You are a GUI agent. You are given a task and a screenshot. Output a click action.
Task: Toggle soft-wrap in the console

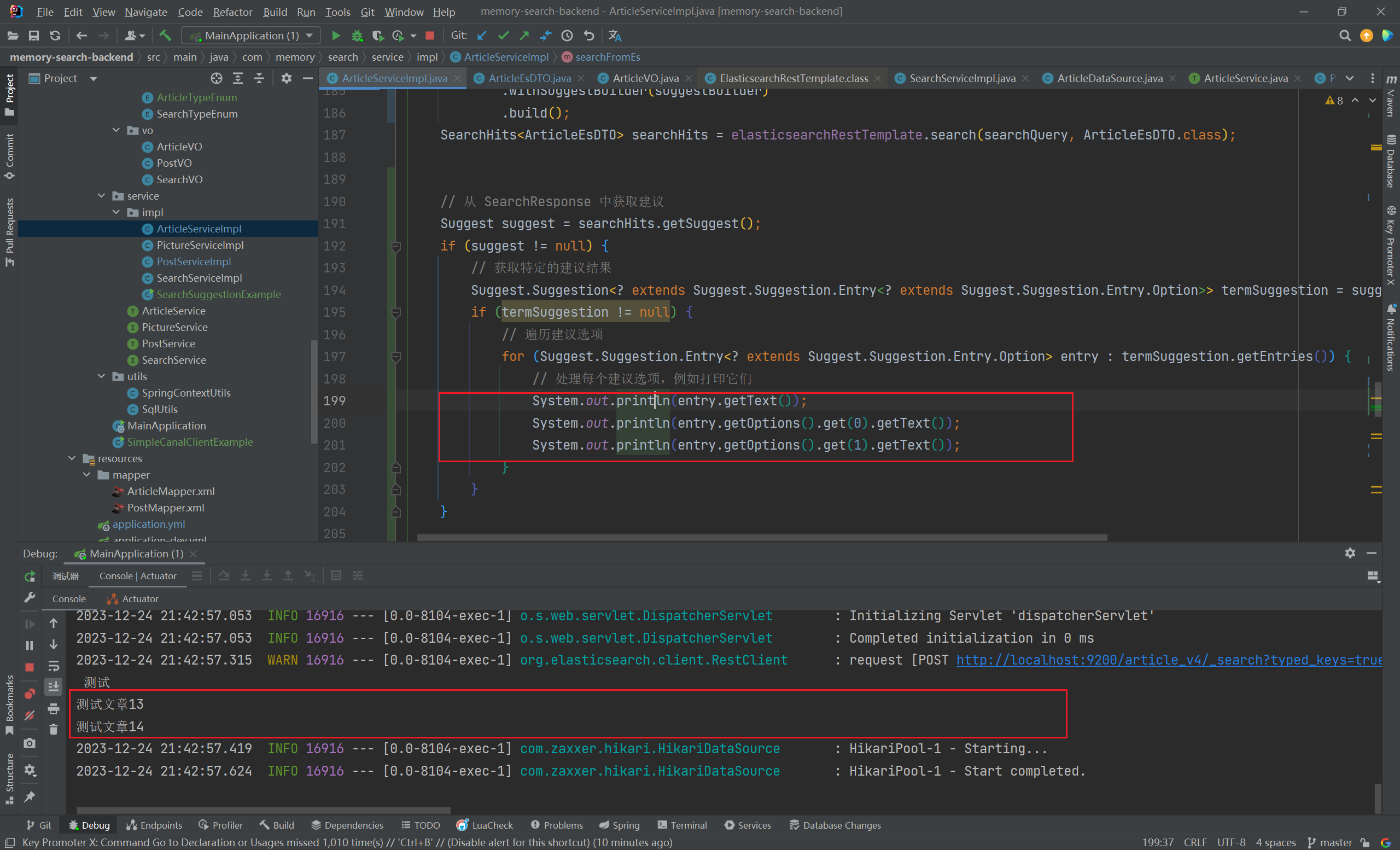(54, 666)
